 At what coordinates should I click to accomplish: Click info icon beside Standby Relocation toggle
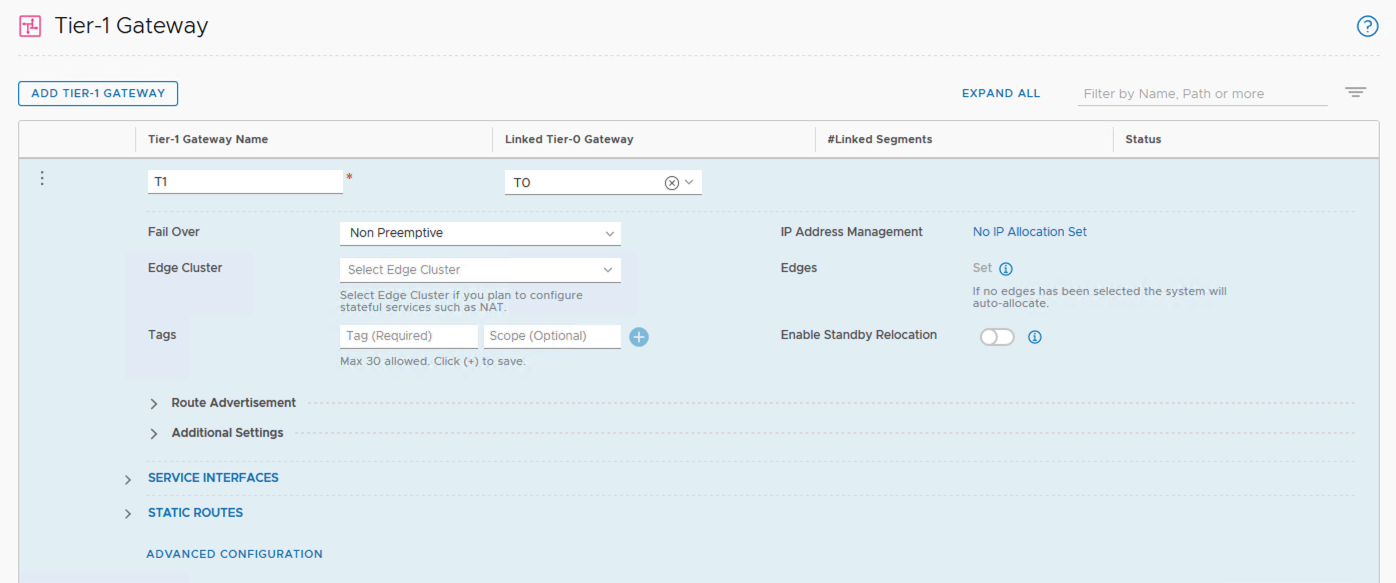pyautogui.click(x=1035, y=337)
